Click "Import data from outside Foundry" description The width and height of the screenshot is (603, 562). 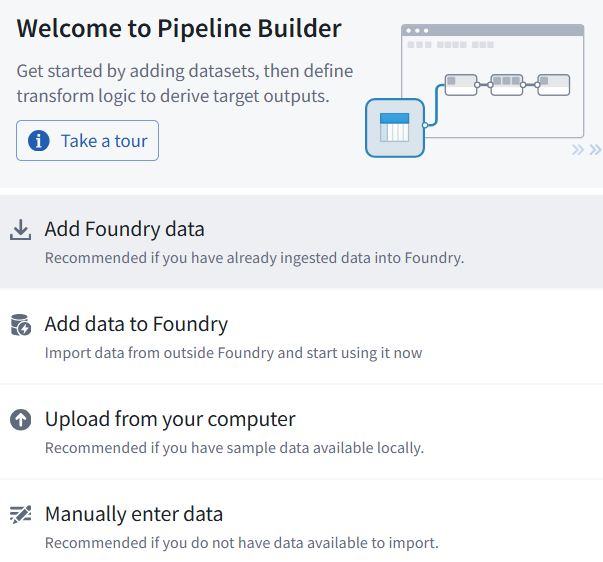(x=233, y=353)
